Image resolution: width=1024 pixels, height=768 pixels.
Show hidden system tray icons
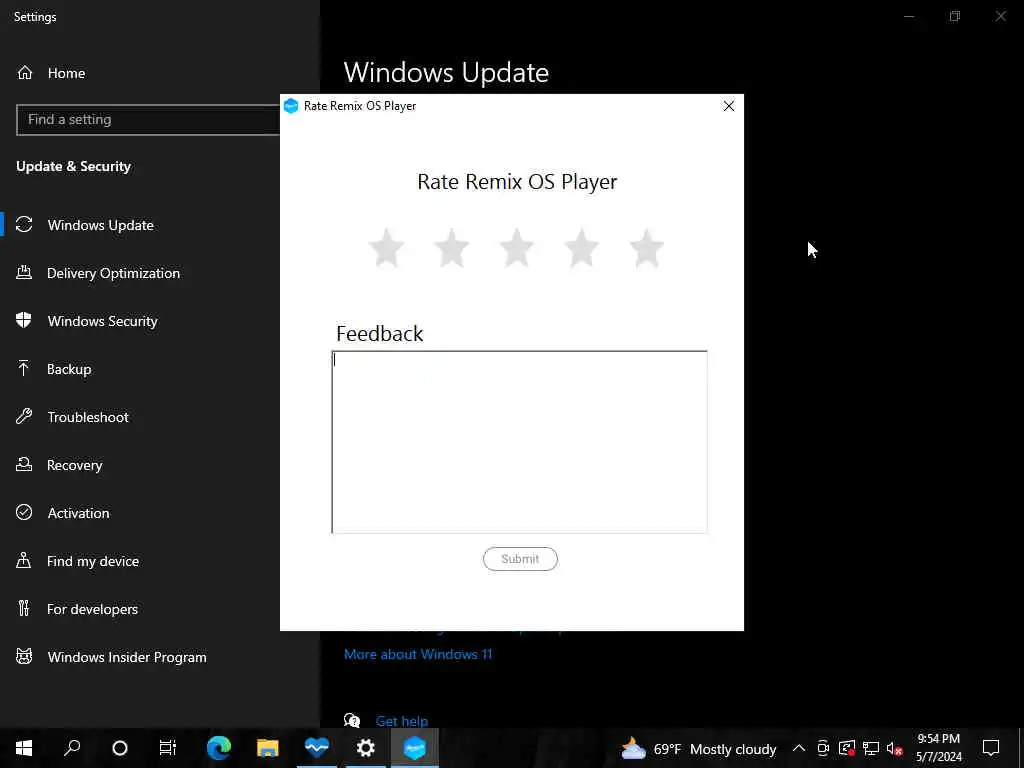[x=799, y=748]
